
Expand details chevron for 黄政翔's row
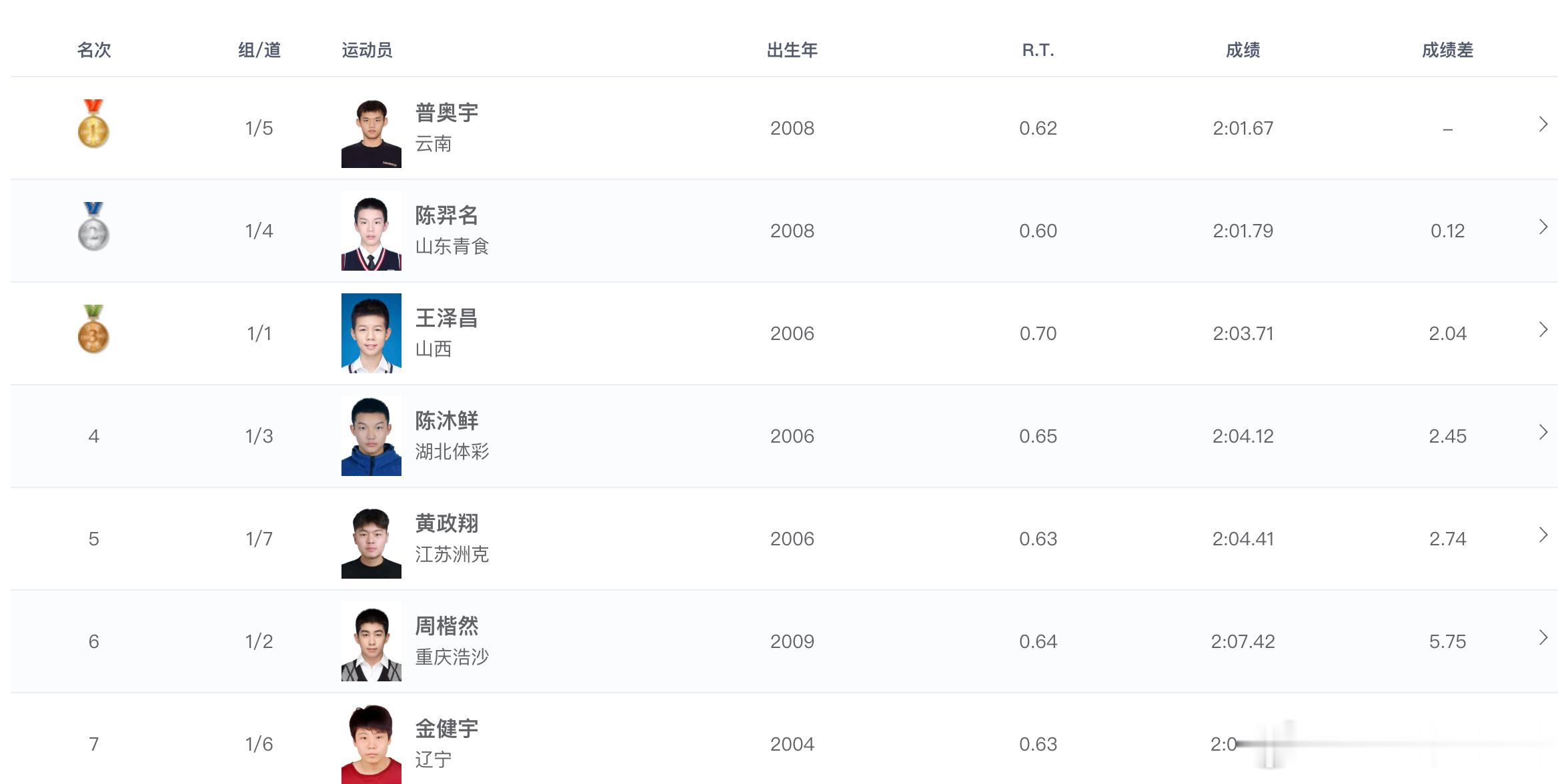coord(1543,535)
